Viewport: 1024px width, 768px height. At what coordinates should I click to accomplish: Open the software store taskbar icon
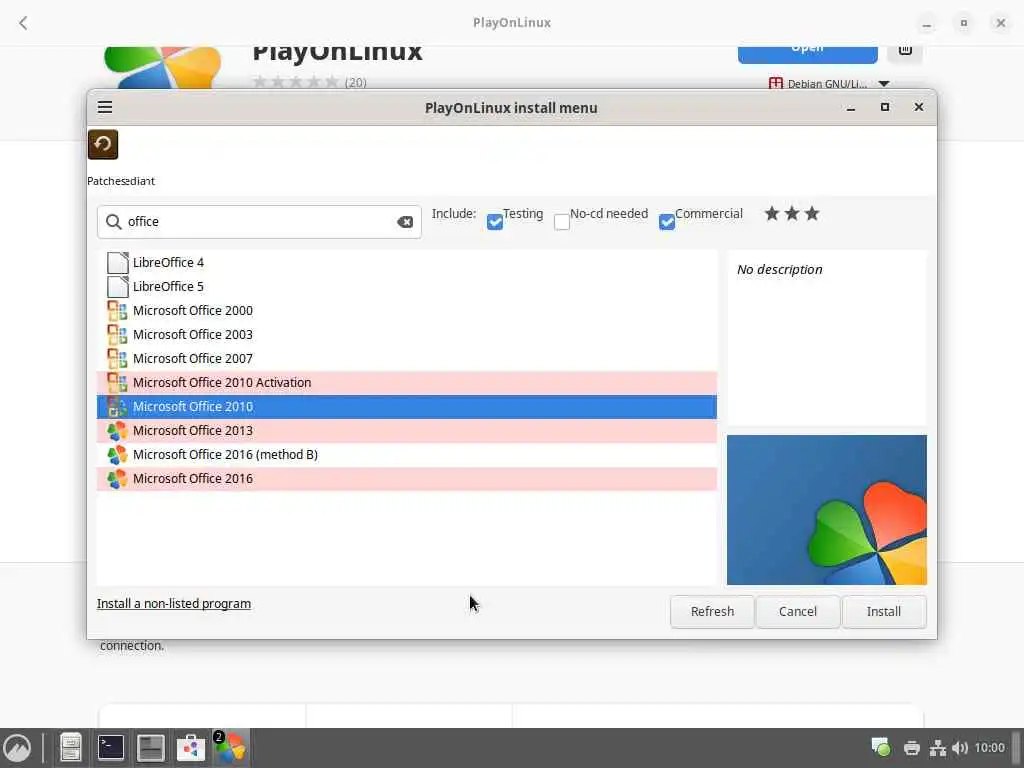point(191,748)
